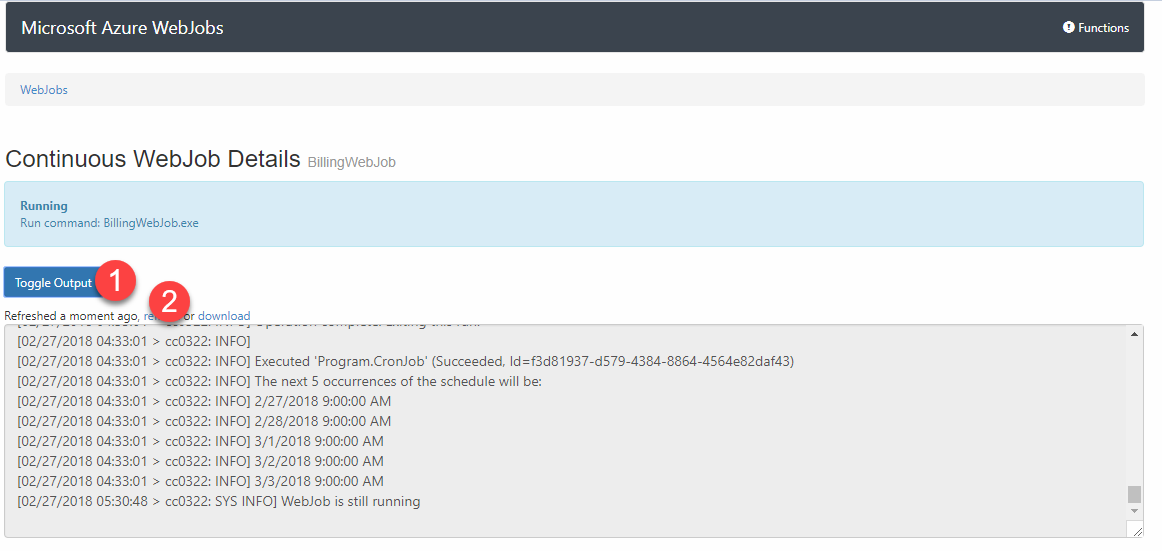
Task: Open the WebJobs breadcrumb link
Action: click(44, 90)
